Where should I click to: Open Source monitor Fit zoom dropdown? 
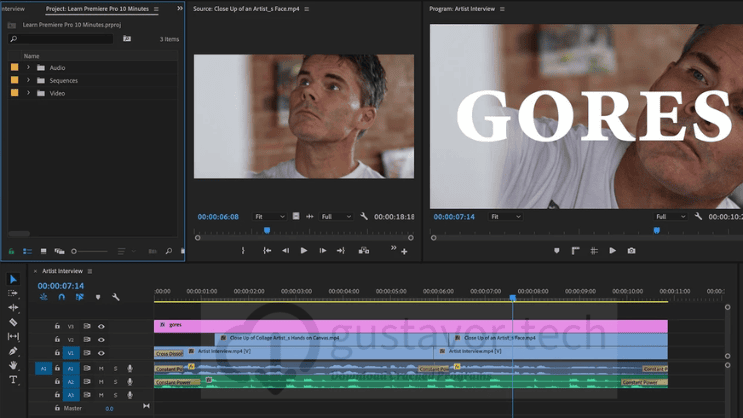(270, 217)
